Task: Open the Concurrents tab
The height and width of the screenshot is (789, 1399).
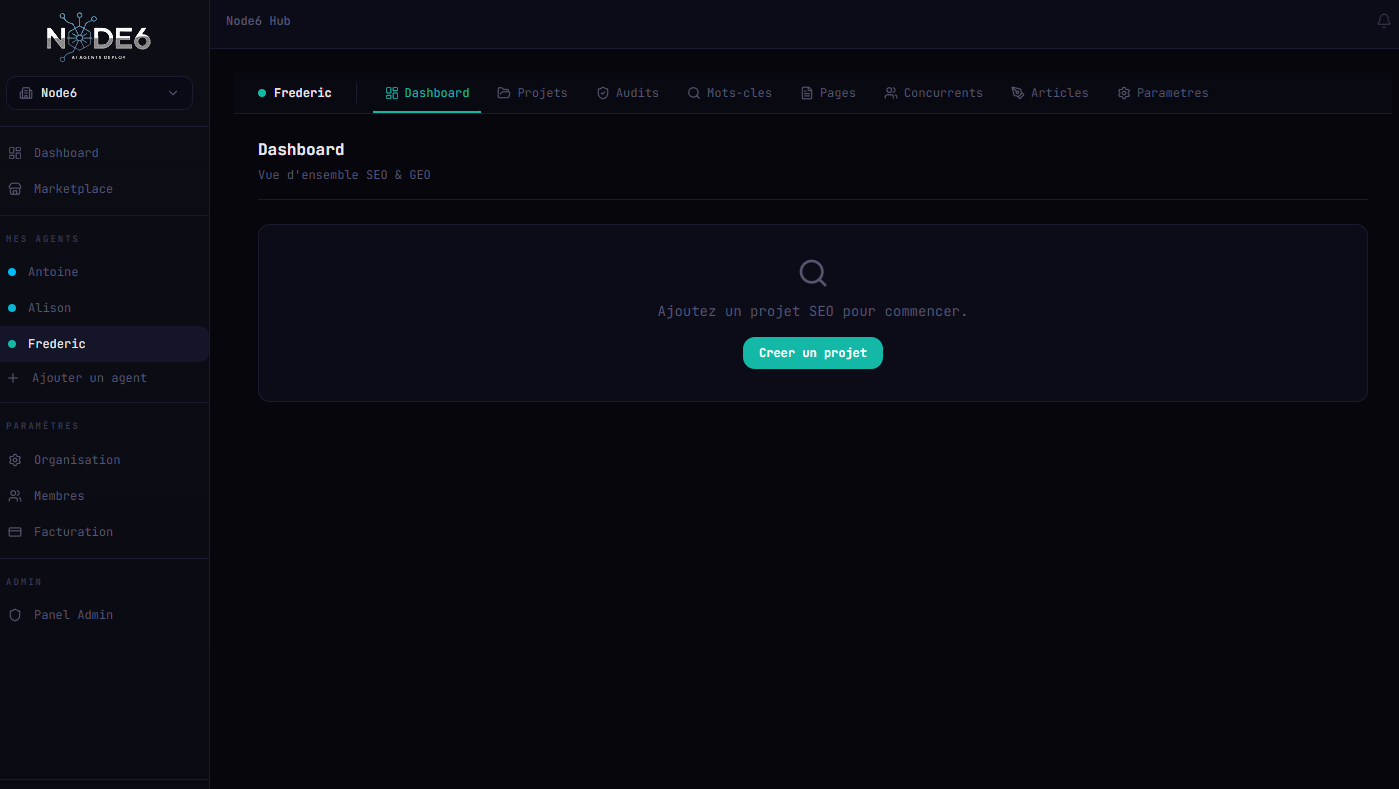Action: tap(933, 92)
